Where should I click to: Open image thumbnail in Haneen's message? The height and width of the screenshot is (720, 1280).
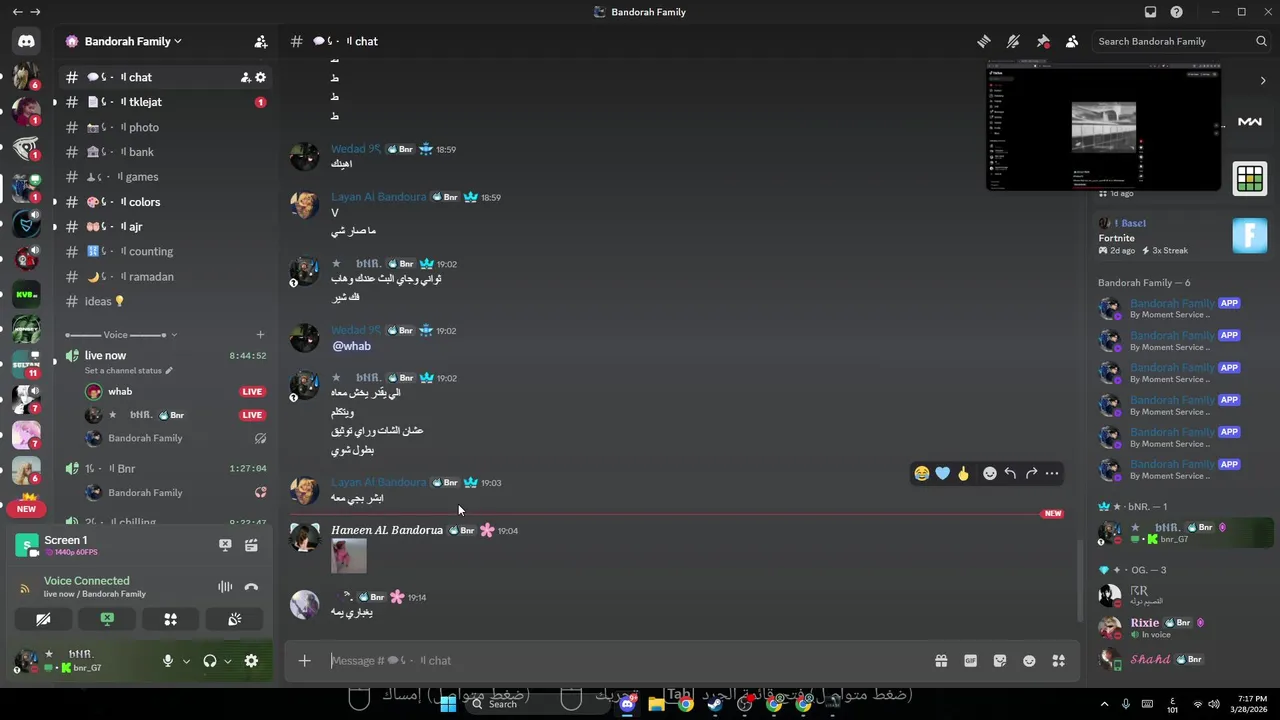pos(349,556)
